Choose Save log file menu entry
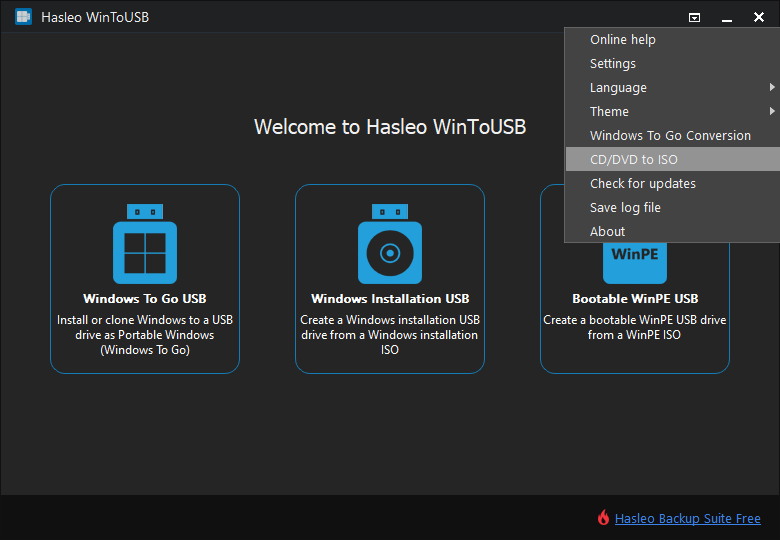This screenshot has height=540, width=780. [x=673, y=207]
